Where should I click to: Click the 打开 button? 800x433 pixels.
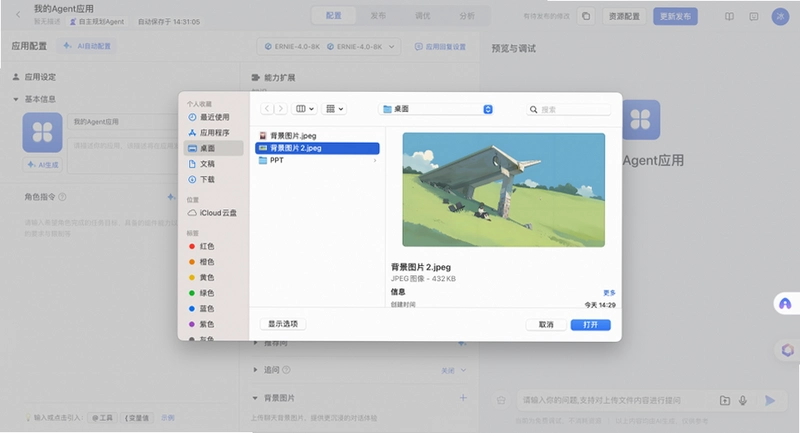[x=590, y=324]
